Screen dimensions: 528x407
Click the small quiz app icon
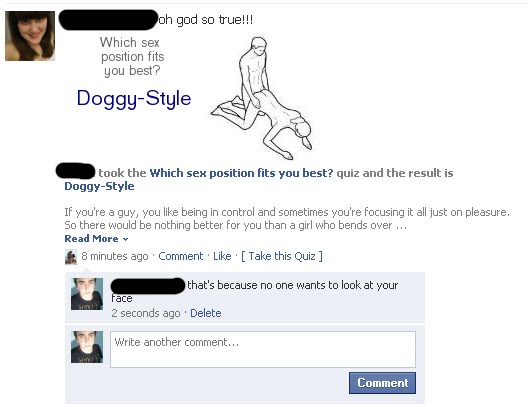point(71,257)
